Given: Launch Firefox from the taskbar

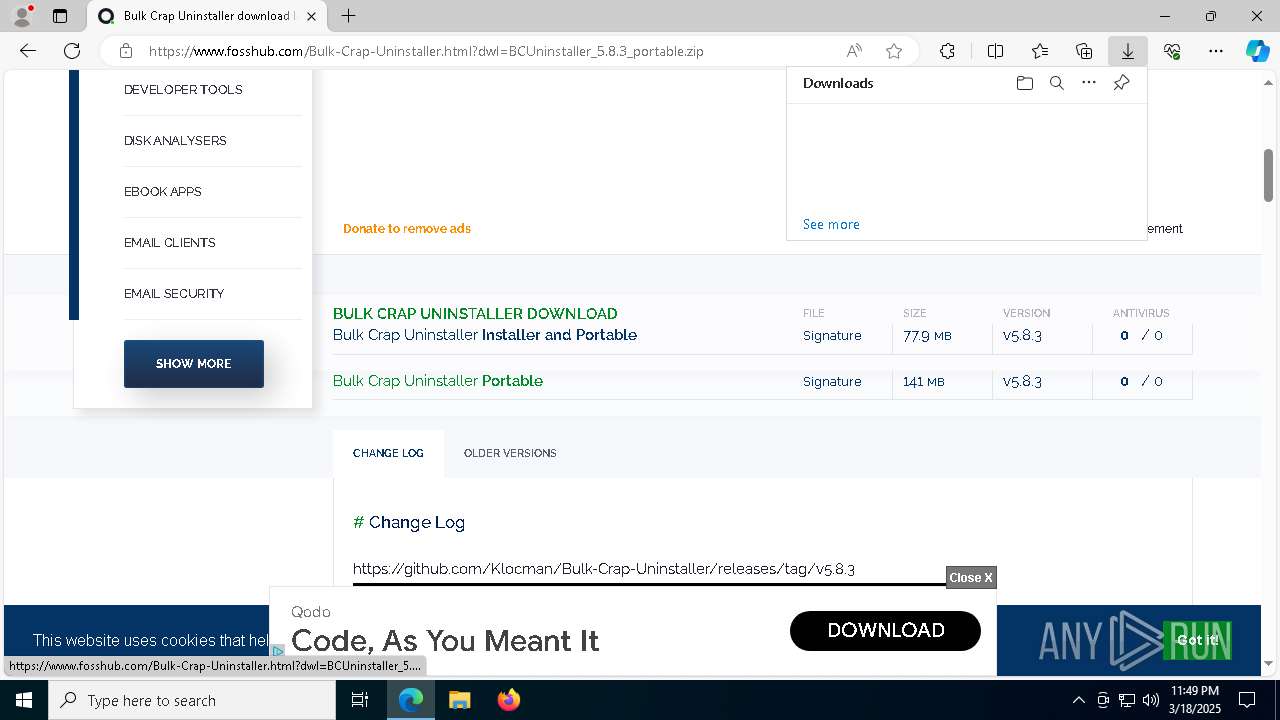Looking at the screenshot, I should pos(509,700).
